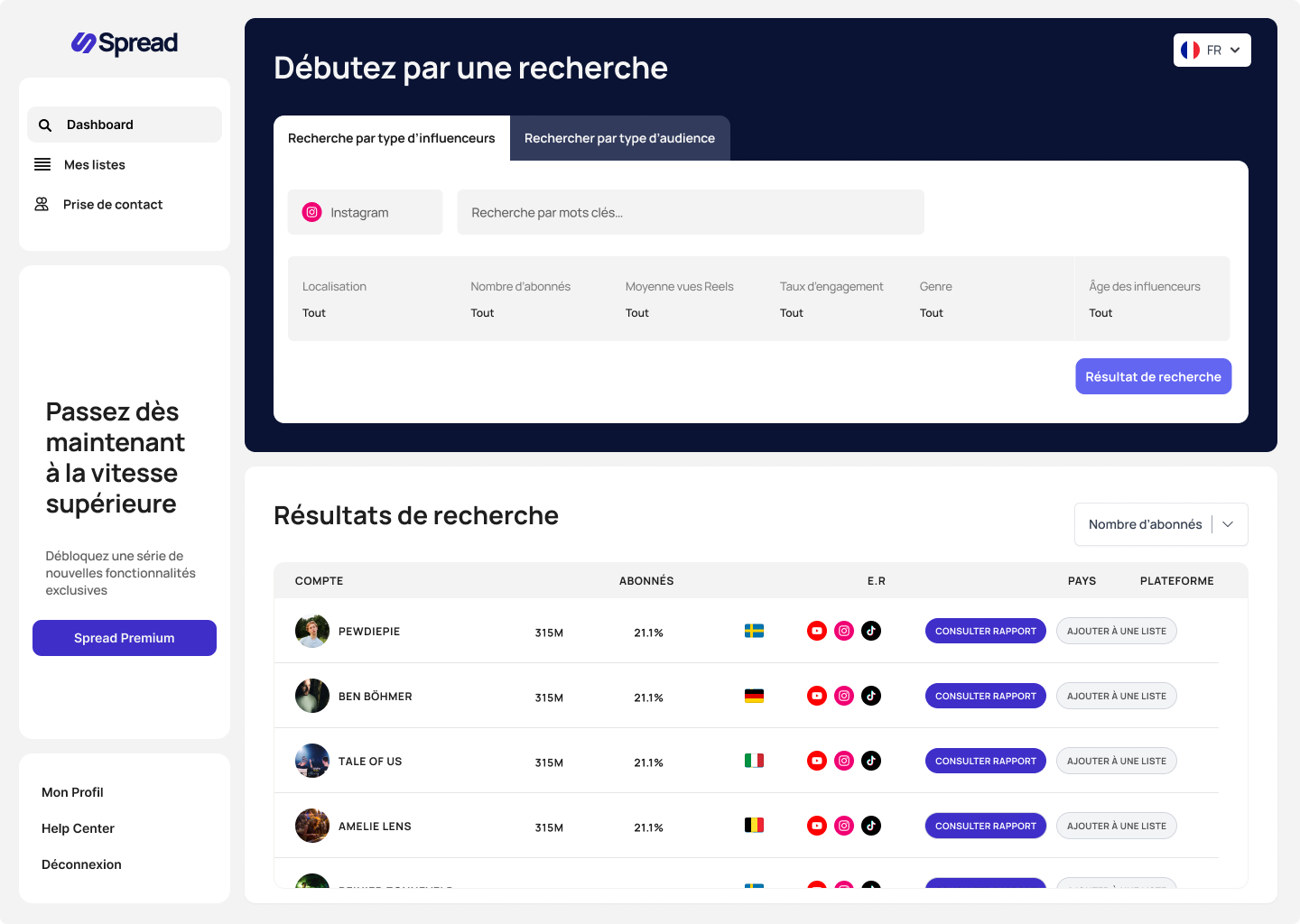Open the FR language dropdown

(x=1212, y=51)
